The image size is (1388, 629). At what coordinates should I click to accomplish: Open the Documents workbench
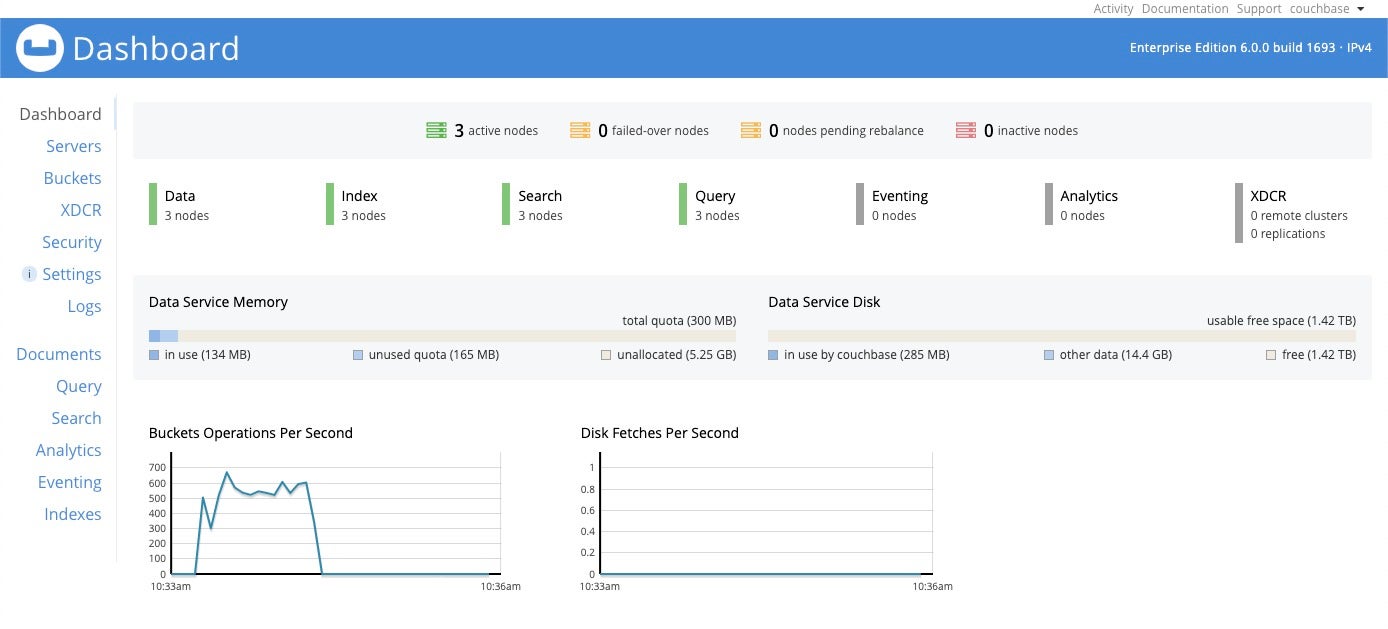pos(59,354)
